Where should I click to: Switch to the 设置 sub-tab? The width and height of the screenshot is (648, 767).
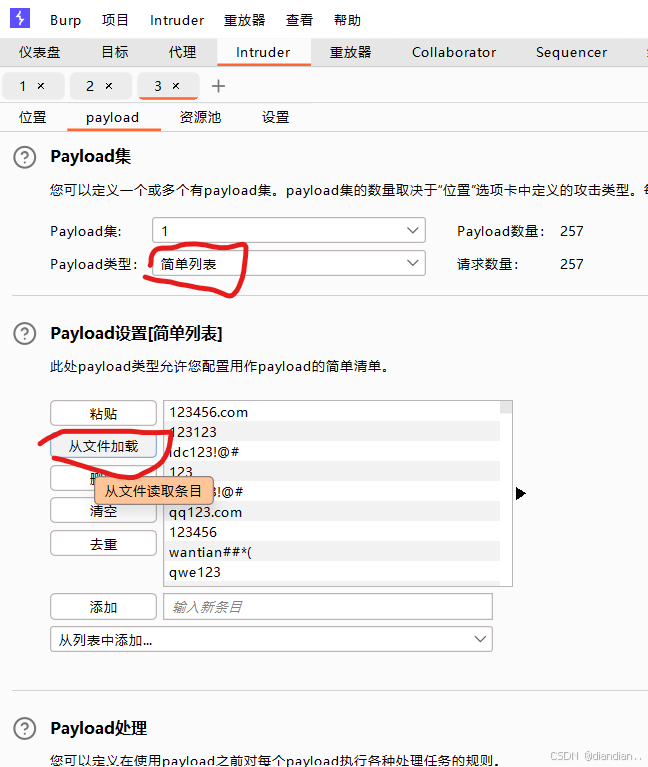[x=275, y=117]
